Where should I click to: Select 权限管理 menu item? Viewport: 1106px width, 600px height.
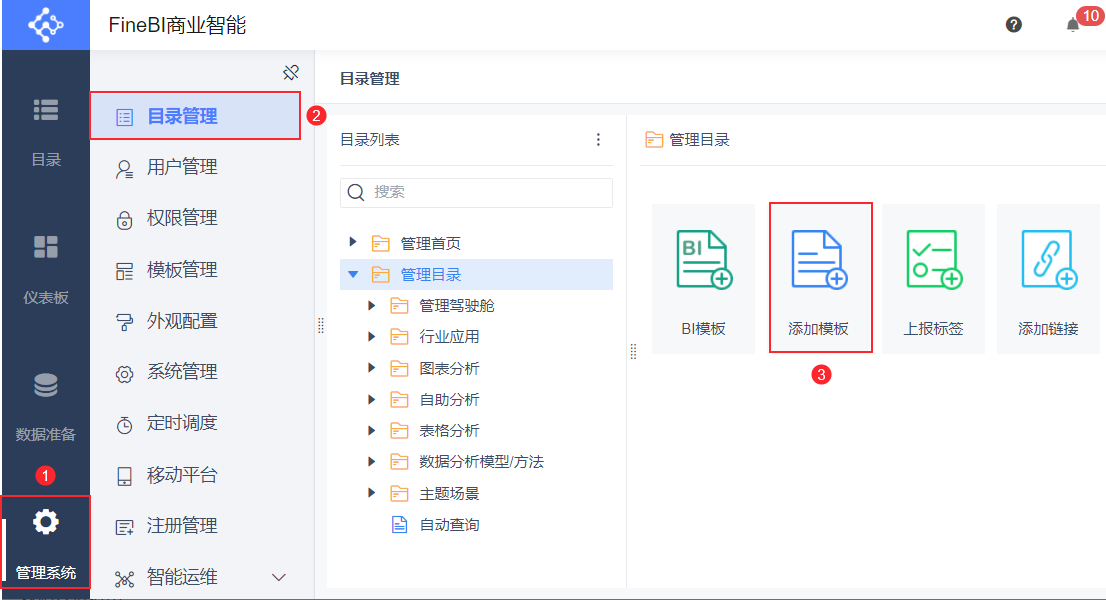click(x=182, y=218)
